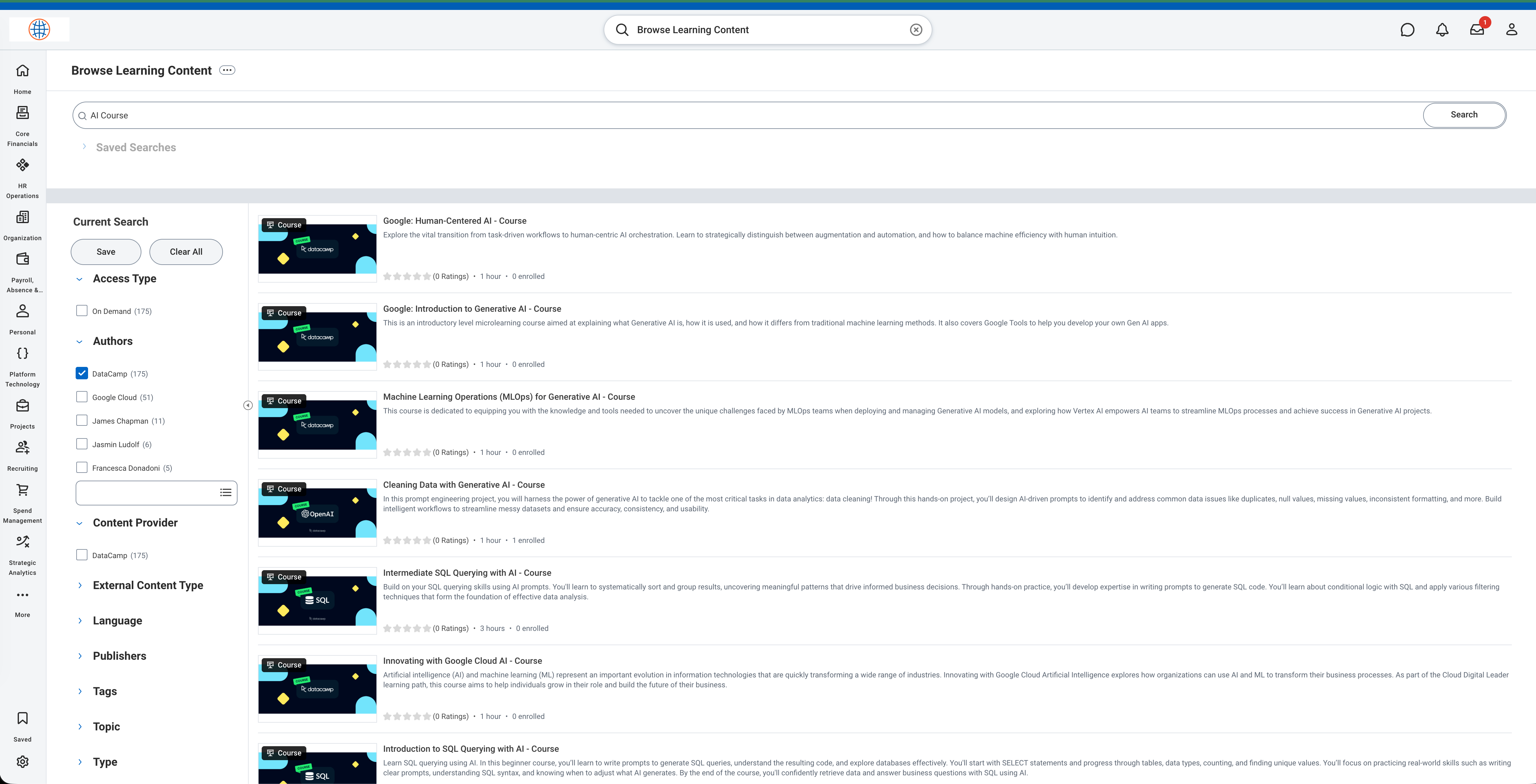This screenshot has width=1536, height=784.
Task: Expand the Tags facet
Action: click(79, 691)
